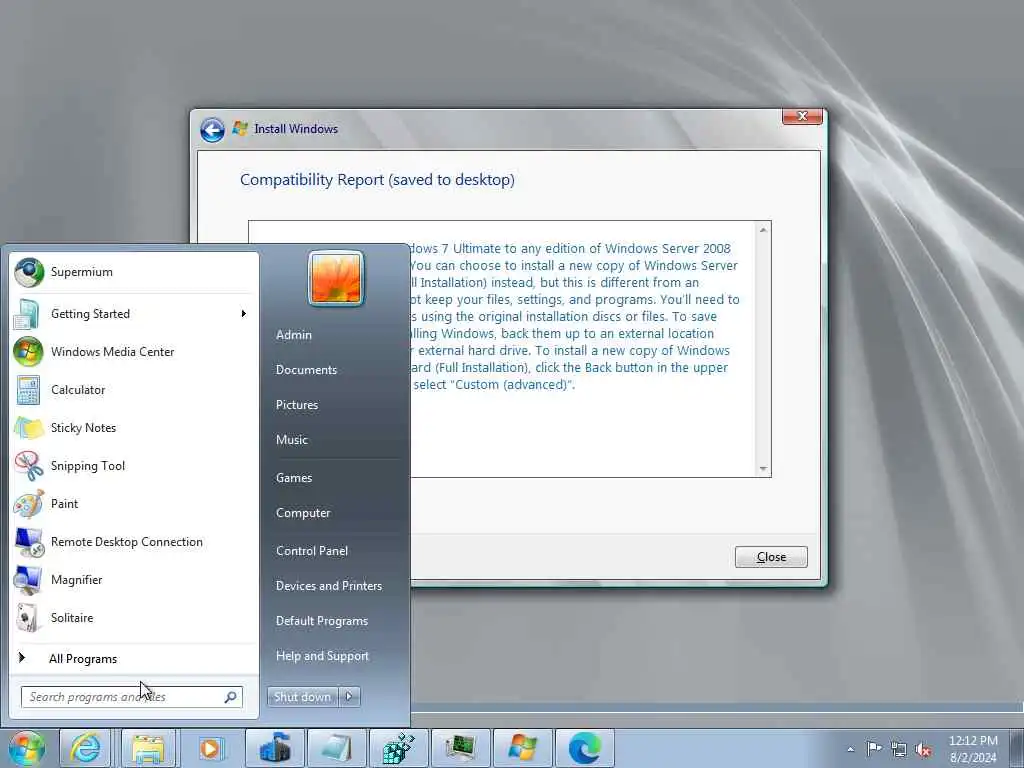Expand Getting Started submenu arrow
Screen dimensions: 1024x768
244,314
